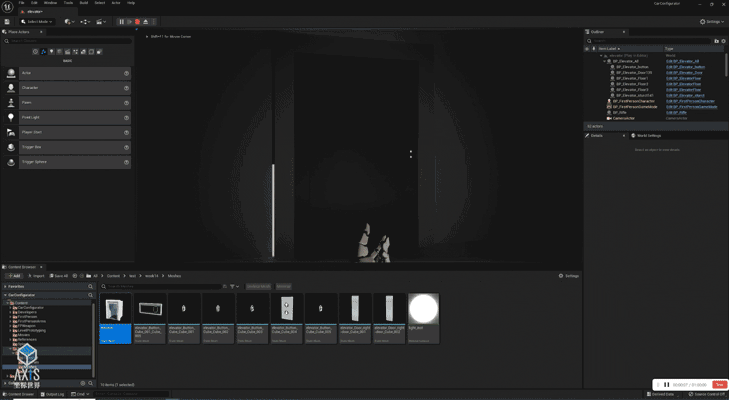Select CameraActor in the Outliner
Image resolution: width=729 pixels, height=400 pixels.
pos(623,118)
